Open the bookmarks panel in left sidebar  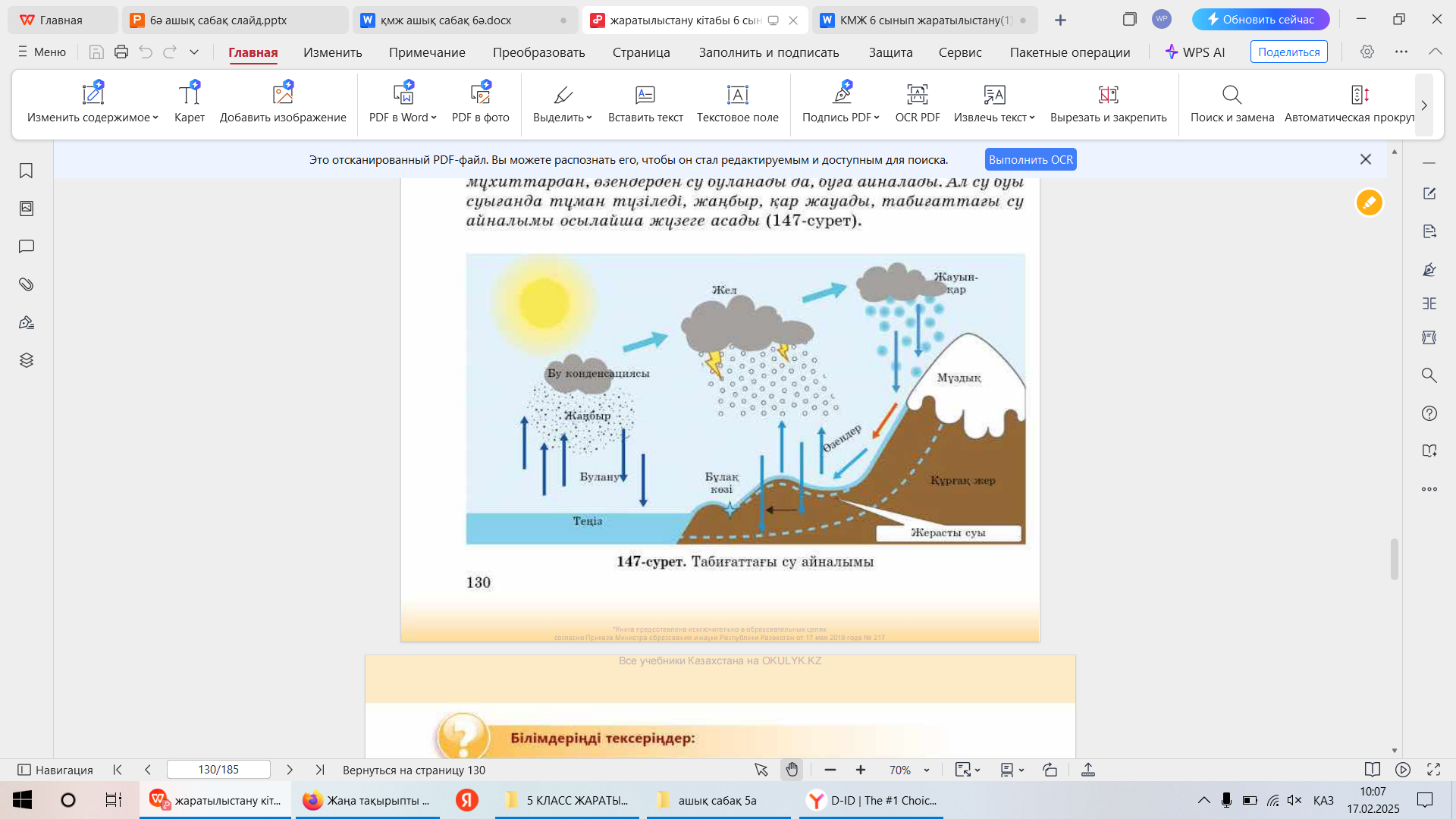click(27, 171)
